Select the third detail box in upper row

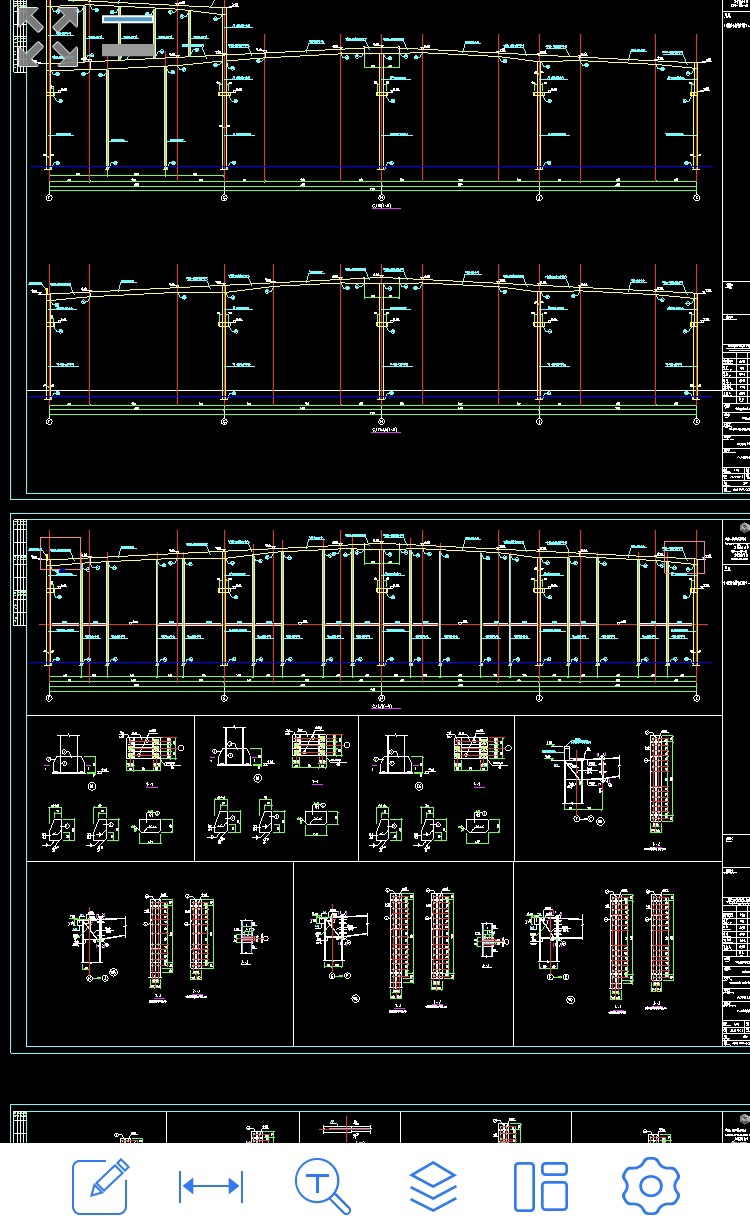pos(436,788)
